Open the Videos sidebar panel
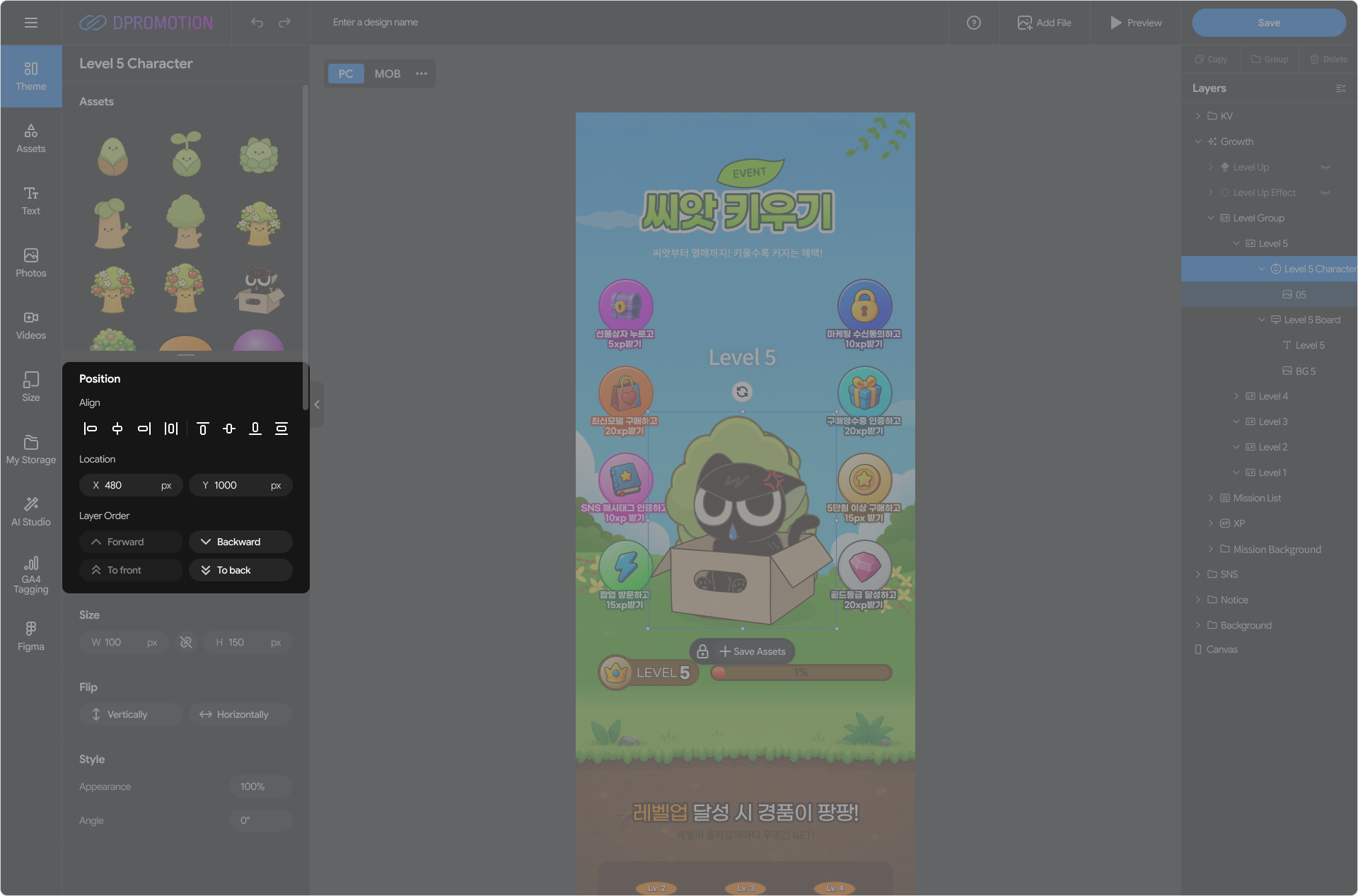 (x=31, y=325)
